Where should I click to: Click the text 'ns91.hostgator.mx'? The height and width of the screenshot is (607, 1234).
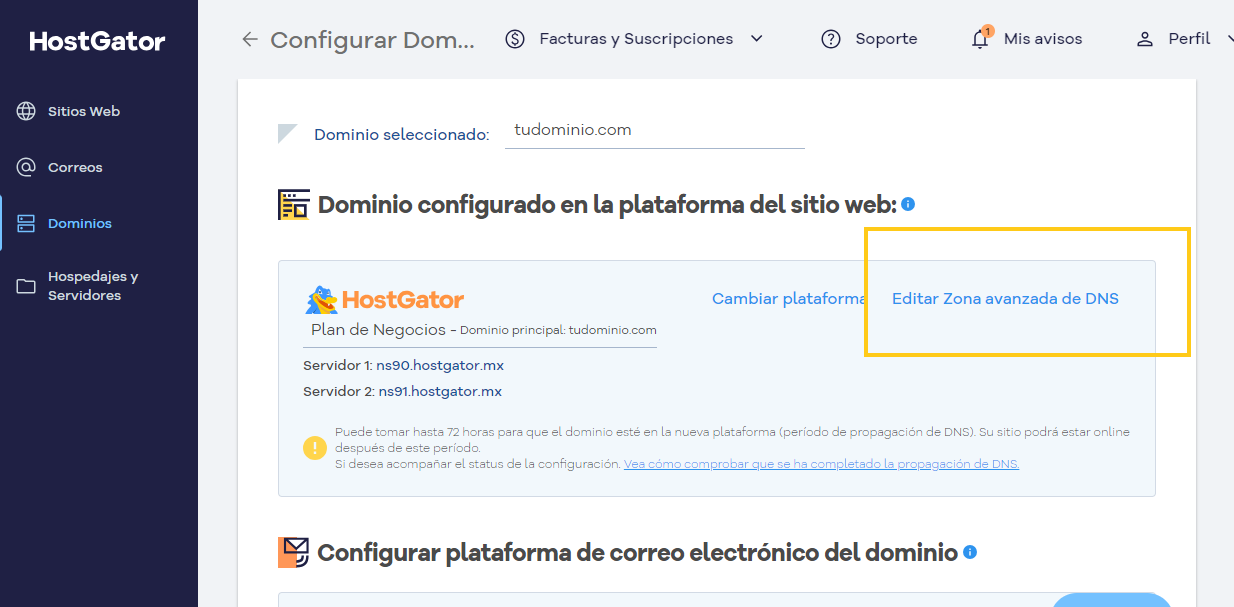point(440,392)
